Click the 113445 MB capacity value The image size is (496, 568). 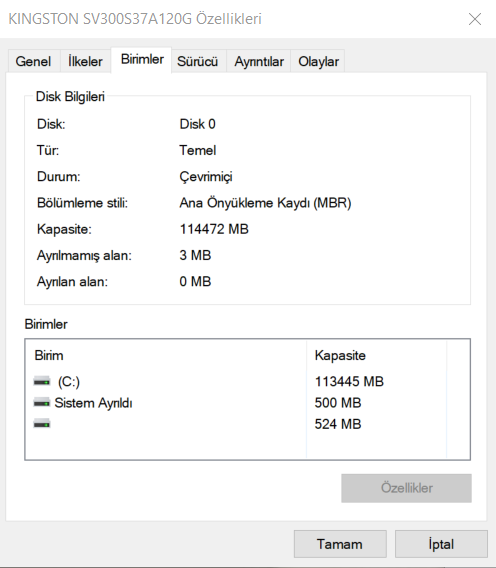pos(349,381)
